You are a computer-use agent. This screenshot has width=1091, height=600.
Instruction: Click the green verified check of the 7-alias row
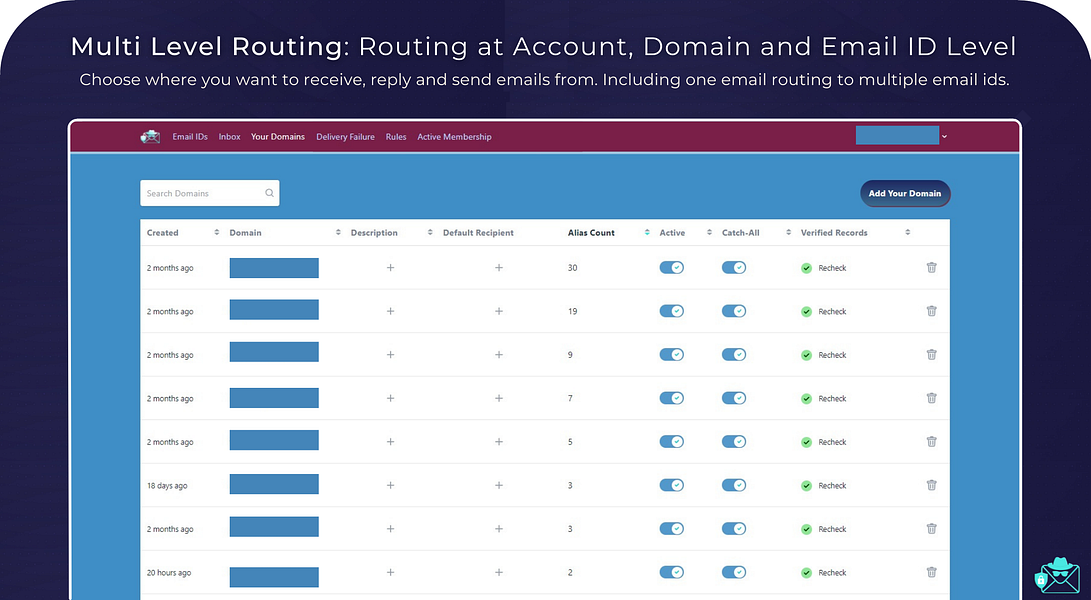[x=806, y=399]
